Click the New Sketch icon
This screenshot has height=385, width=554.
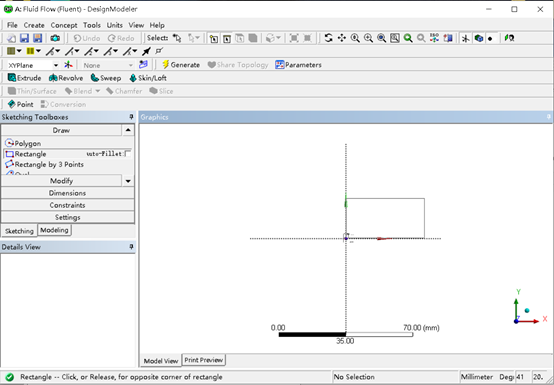(x=143, y=65)
